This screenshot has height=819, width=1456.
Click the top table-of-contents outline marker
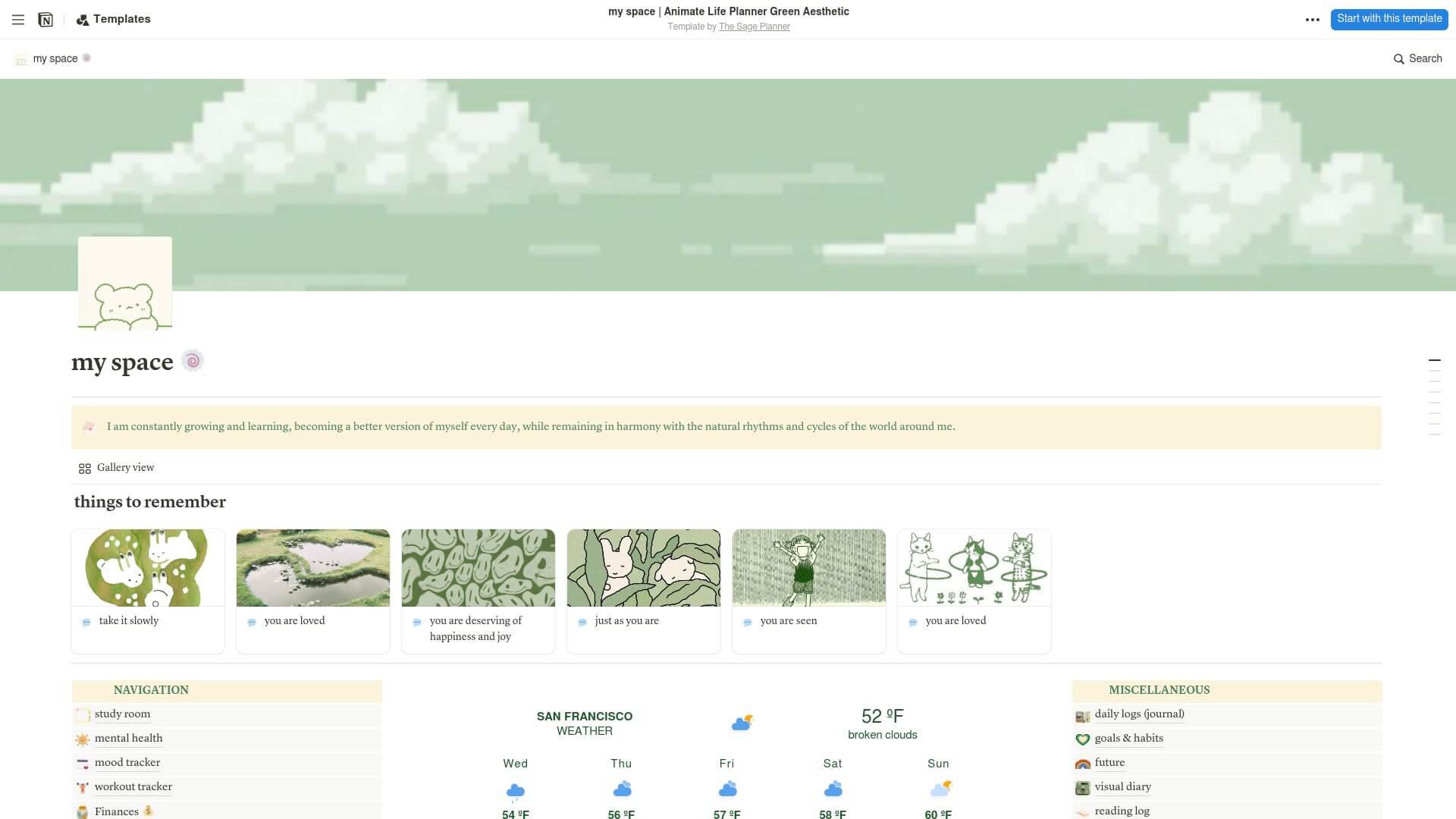pos(1434,360)
